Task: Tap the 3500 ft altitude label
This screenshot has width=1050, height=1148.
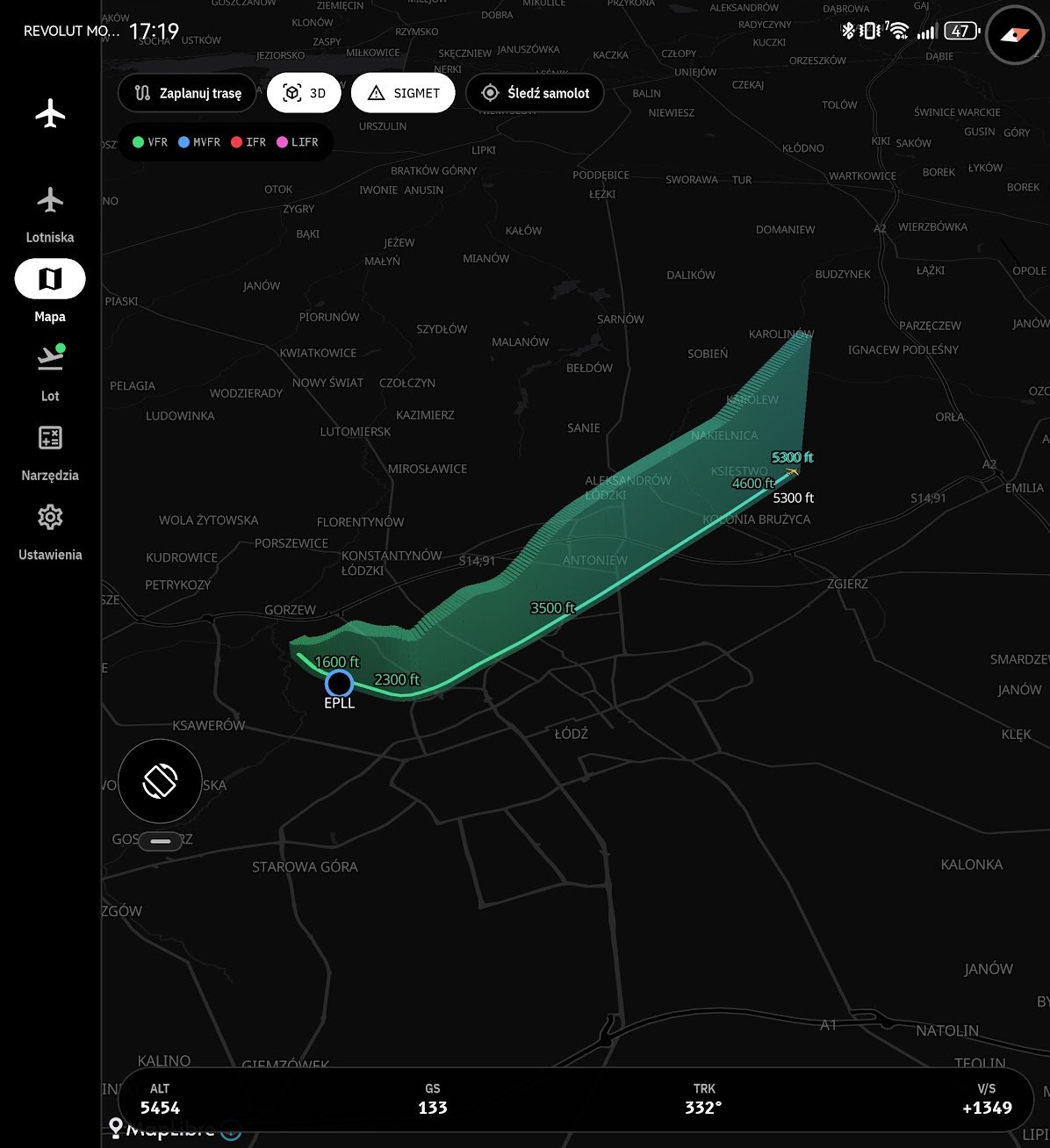Action: 552,607
